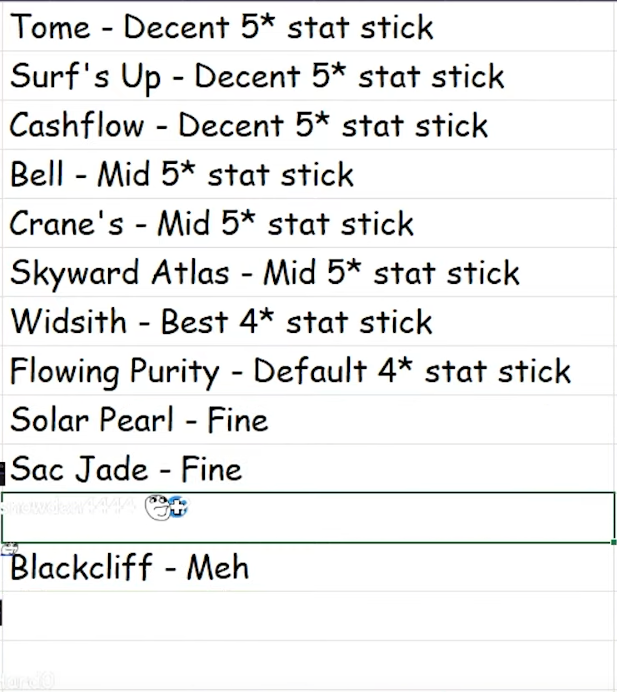Click the Solar Pearl - Fine cell
The width and height of the screenshot is (617, 692).
tap(309, 419)
